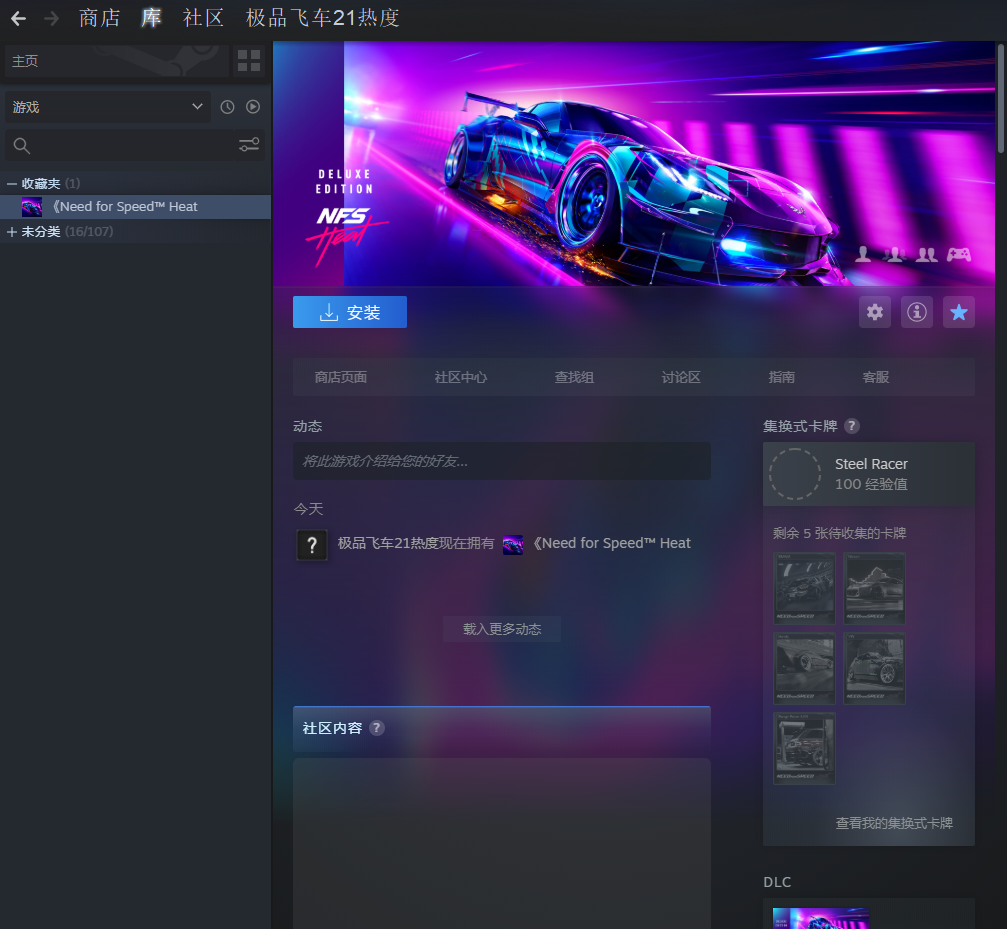Click 载入更多动态 button
Viewport: 1007px width, 929px height.
coord(501,629)
